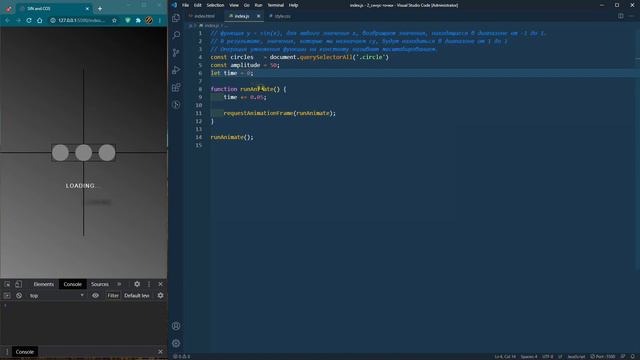Open the Extensions view

coord(176,87)
